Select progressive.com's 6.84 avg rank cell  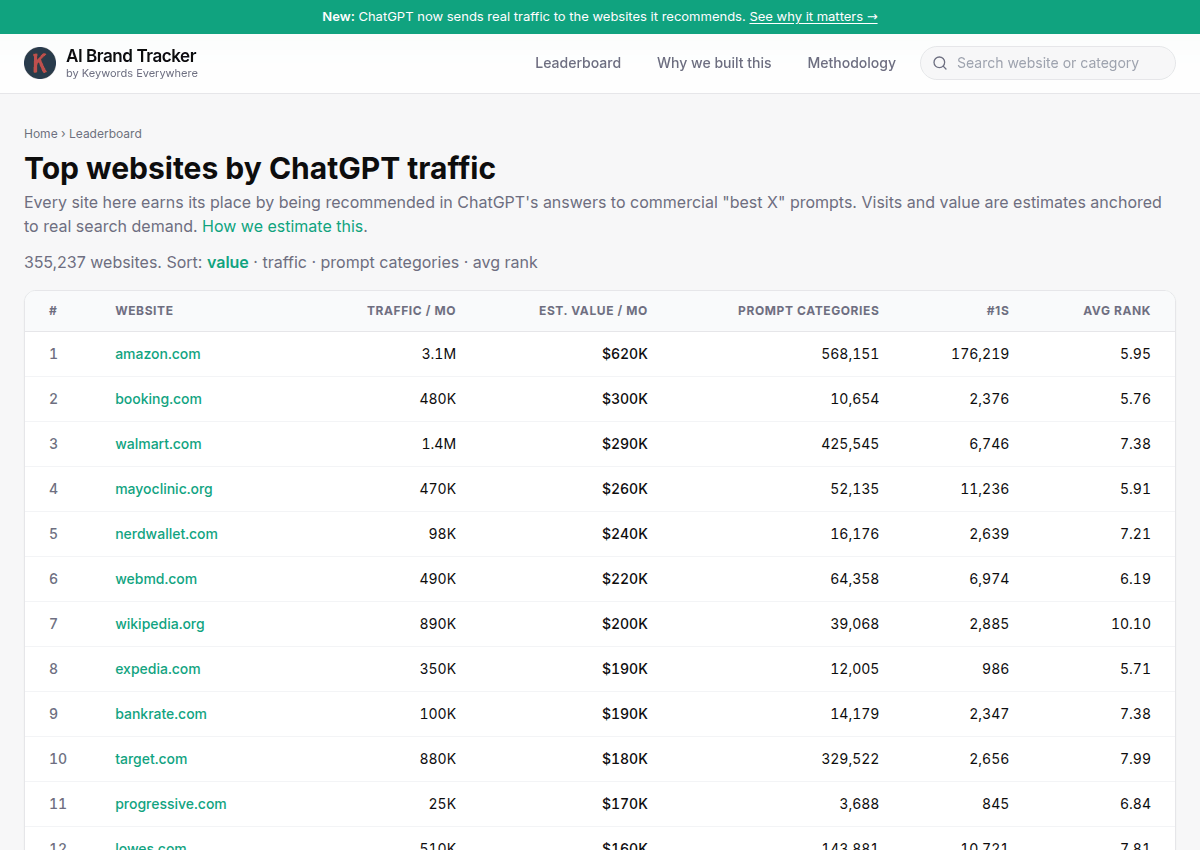(1136, 804)
